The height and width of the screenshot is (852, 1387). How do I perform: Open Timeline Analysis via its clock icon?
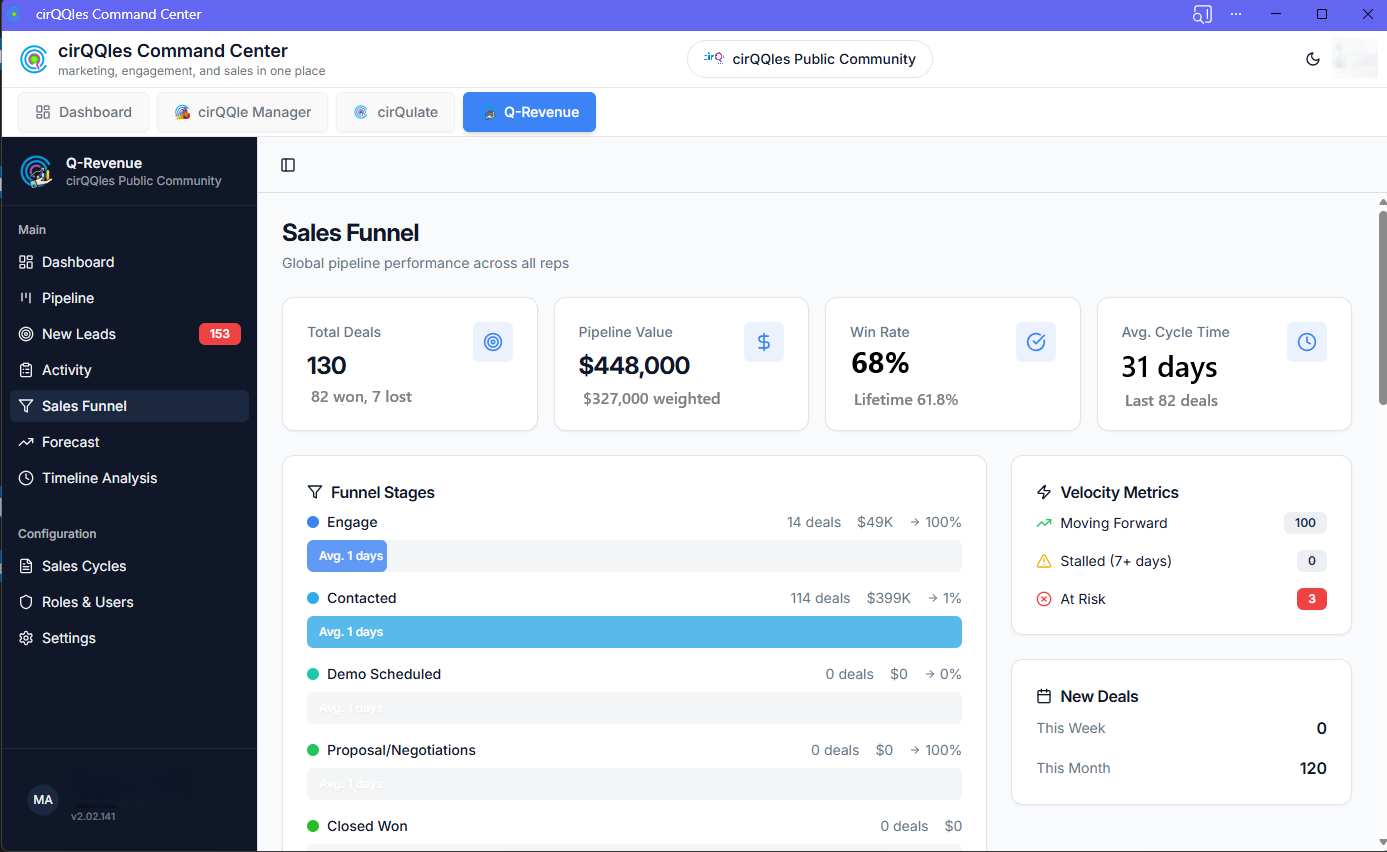[x=26, y=477]
